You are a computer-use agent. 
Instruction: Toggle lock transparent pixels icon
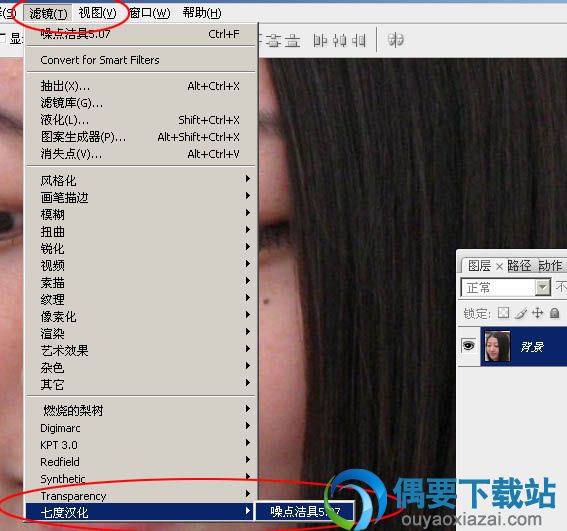(503, 313)
